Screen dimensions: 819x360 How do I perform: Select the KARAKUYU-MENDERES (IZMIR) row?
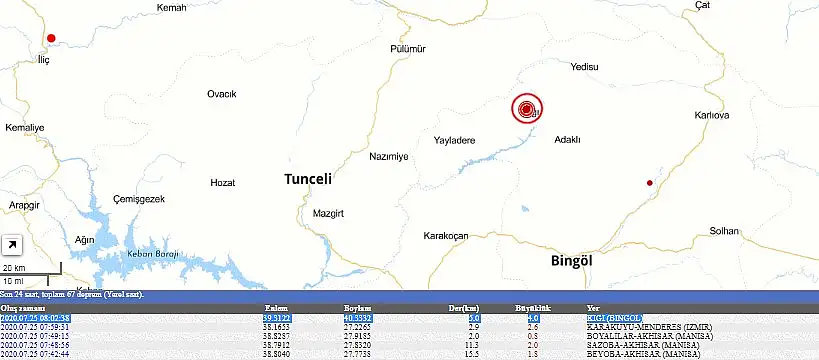pyautogui.click(x=410, y=327)
